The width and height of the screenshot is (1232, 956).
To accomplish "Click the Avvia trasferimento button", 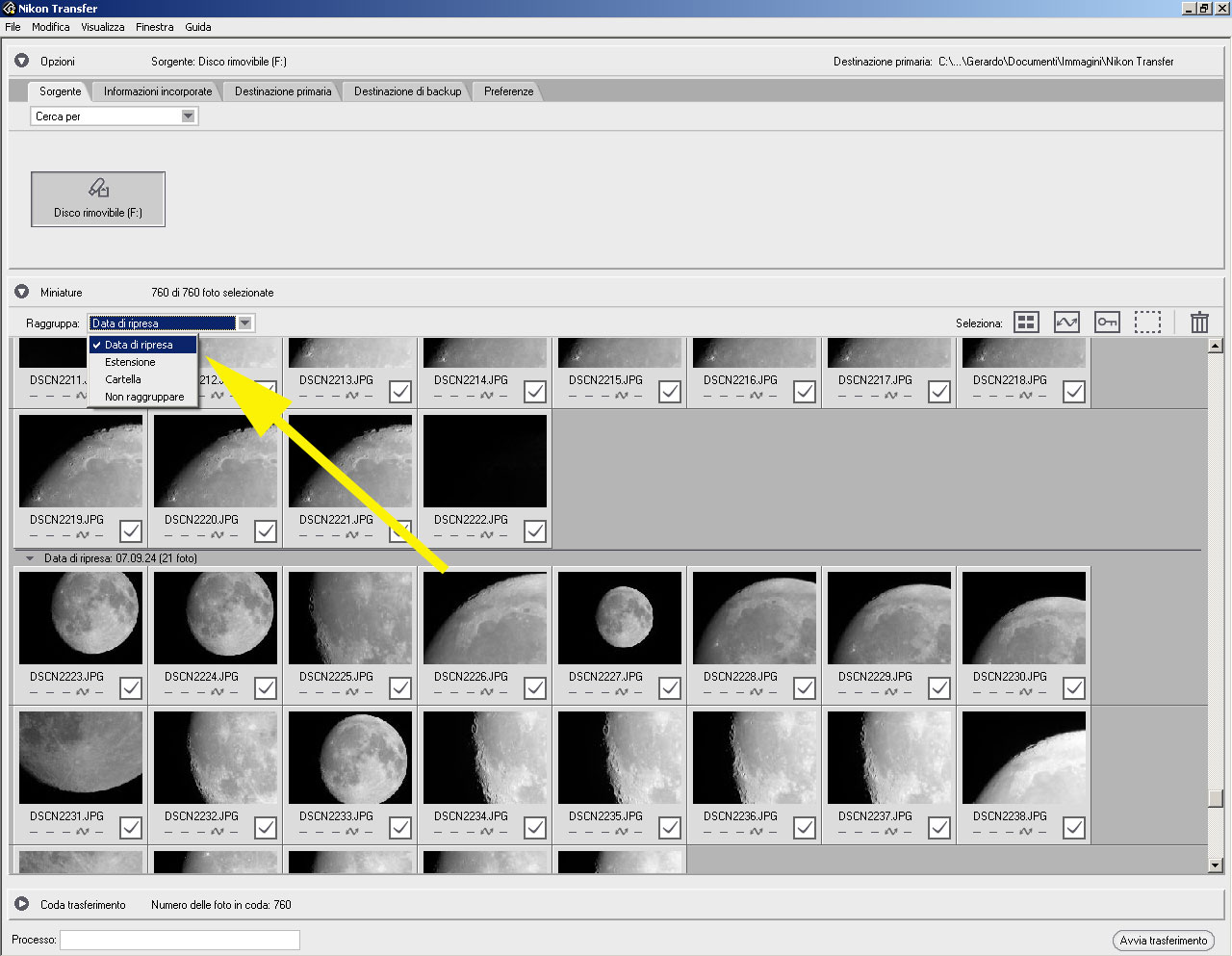I will click(x=1163, y=941).
